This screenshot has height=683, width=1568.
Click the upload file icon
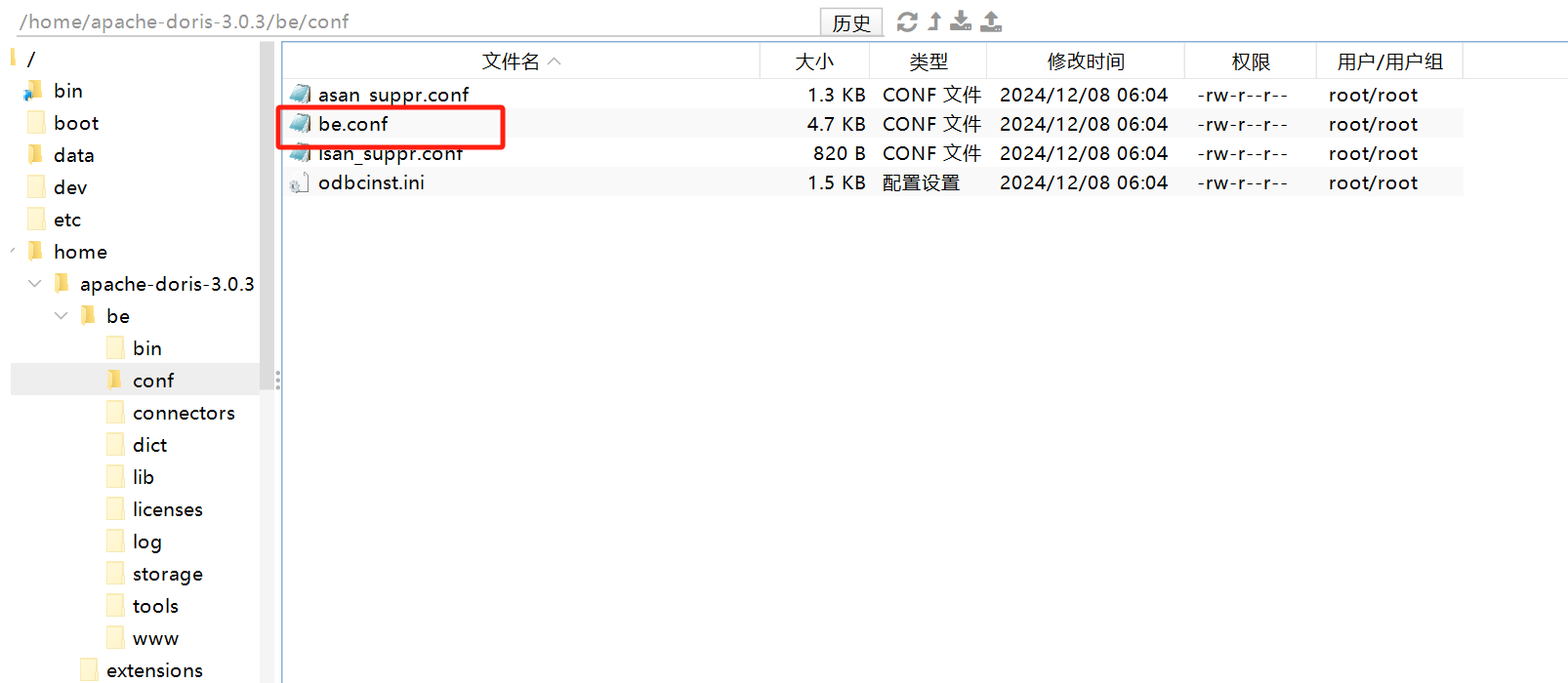pyautogui.click(x=991, y=21)
